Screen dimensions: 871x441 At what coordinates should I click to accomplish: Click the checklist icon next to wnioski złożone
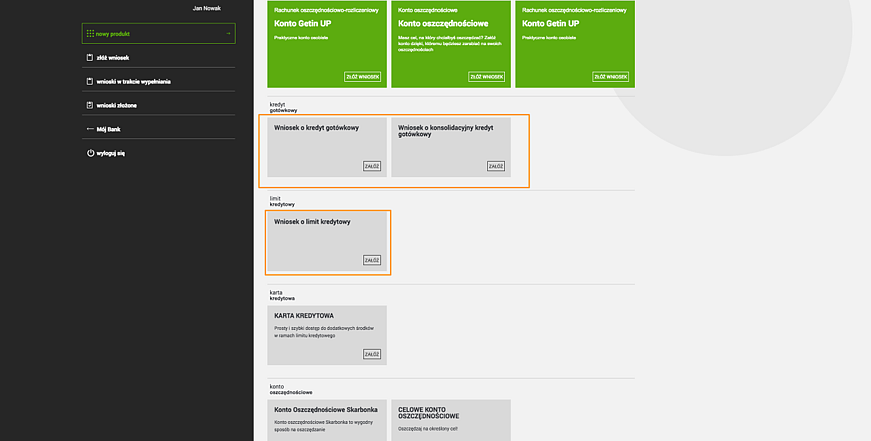coord(90,106)
